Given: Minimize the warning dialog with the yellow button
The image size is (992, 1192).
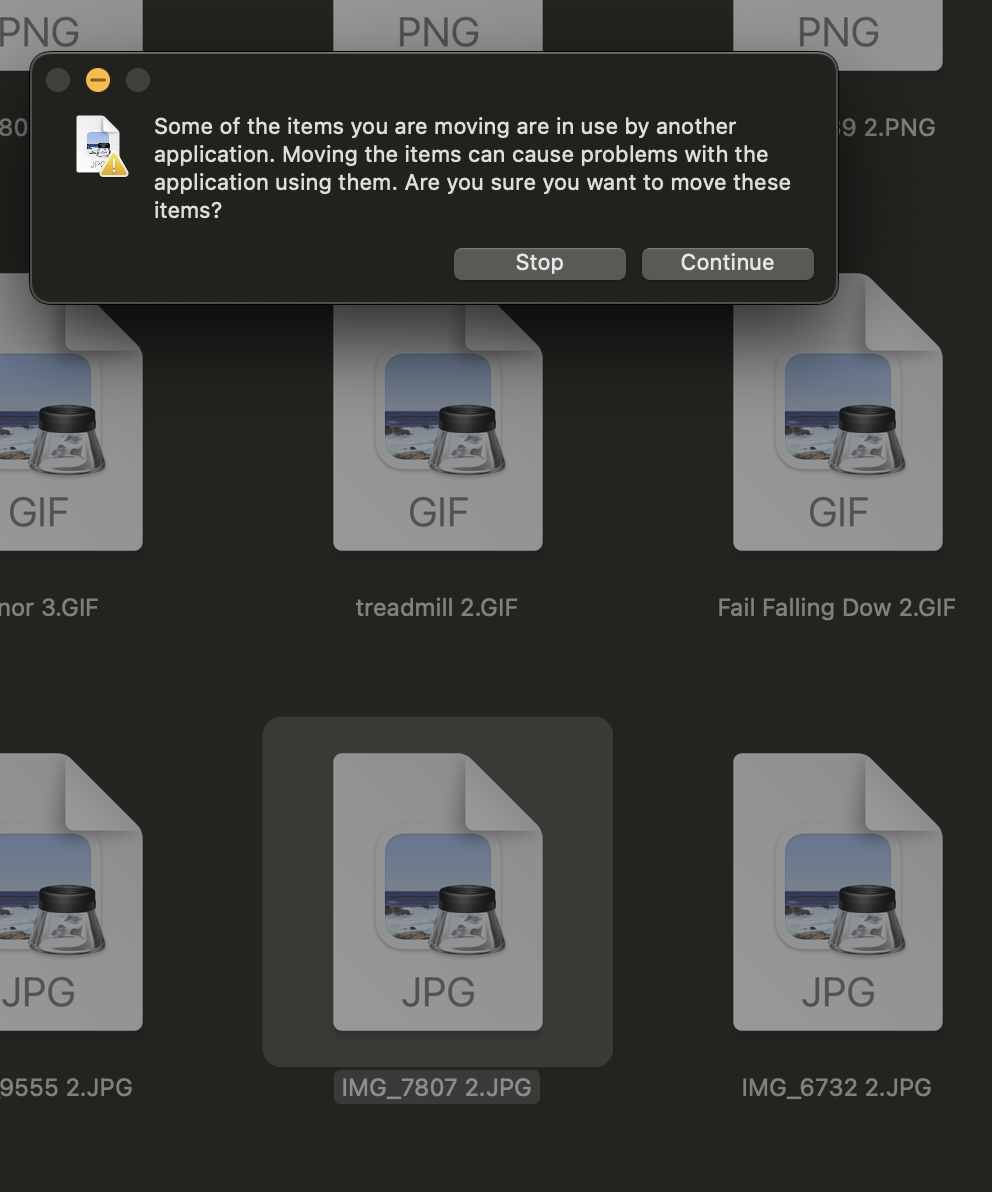Looking at the screenshot, I should [x=98, y=80].
